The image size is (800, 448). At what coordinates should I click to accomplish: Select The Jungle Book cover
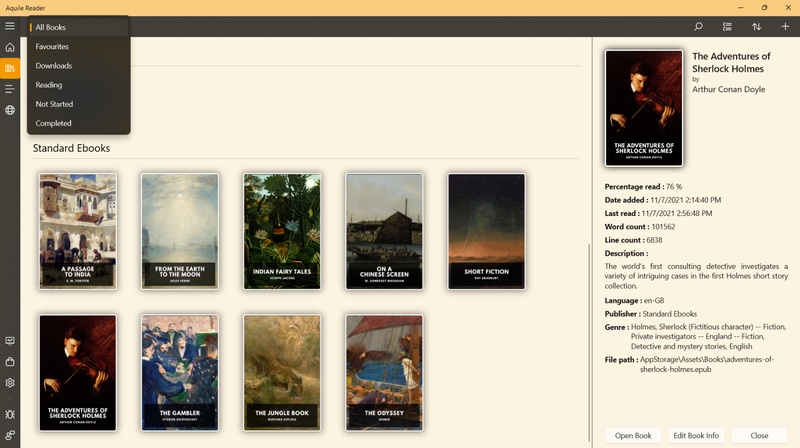[282, 374]
